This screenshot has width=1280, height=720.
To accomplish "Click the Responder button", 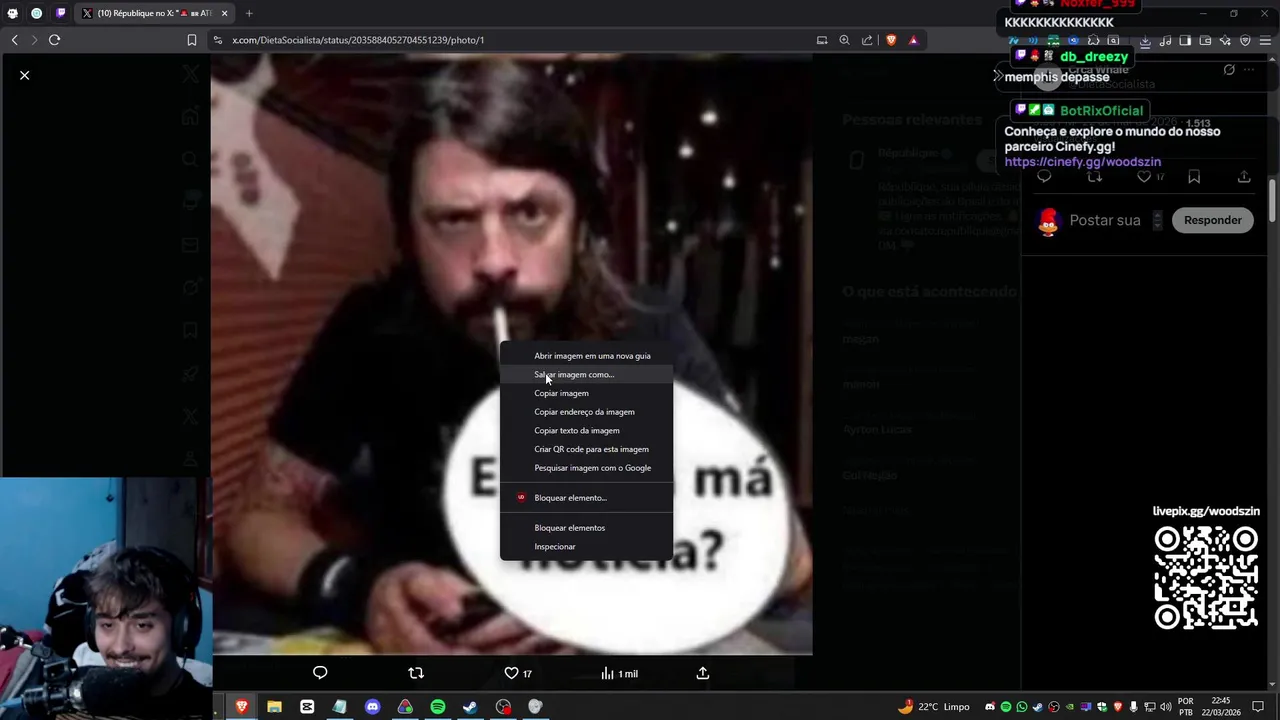I will pyautogui.click(x=1212, y=220).
